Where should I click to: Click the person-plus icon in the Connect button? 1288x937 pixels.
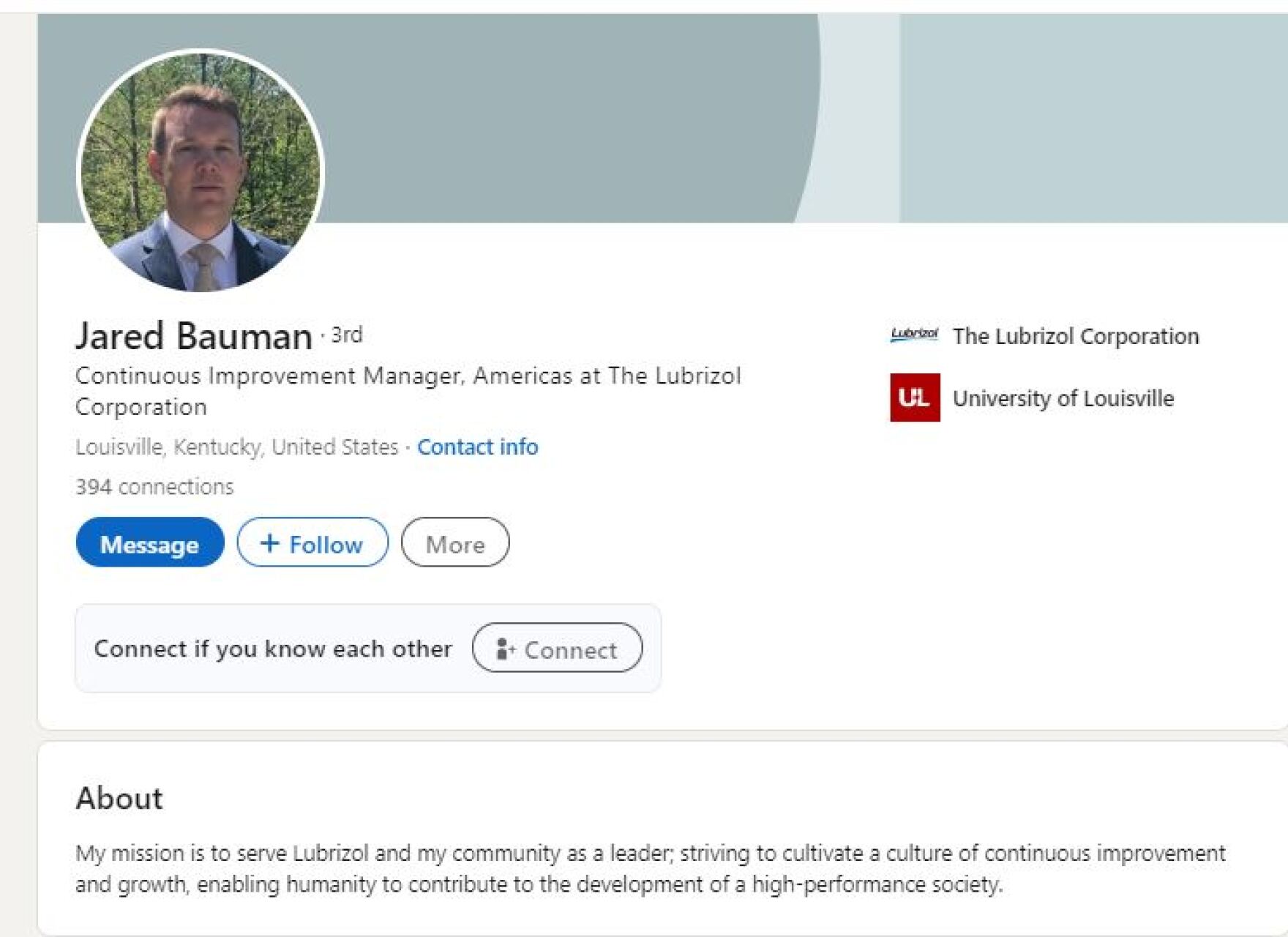[506, 649]
